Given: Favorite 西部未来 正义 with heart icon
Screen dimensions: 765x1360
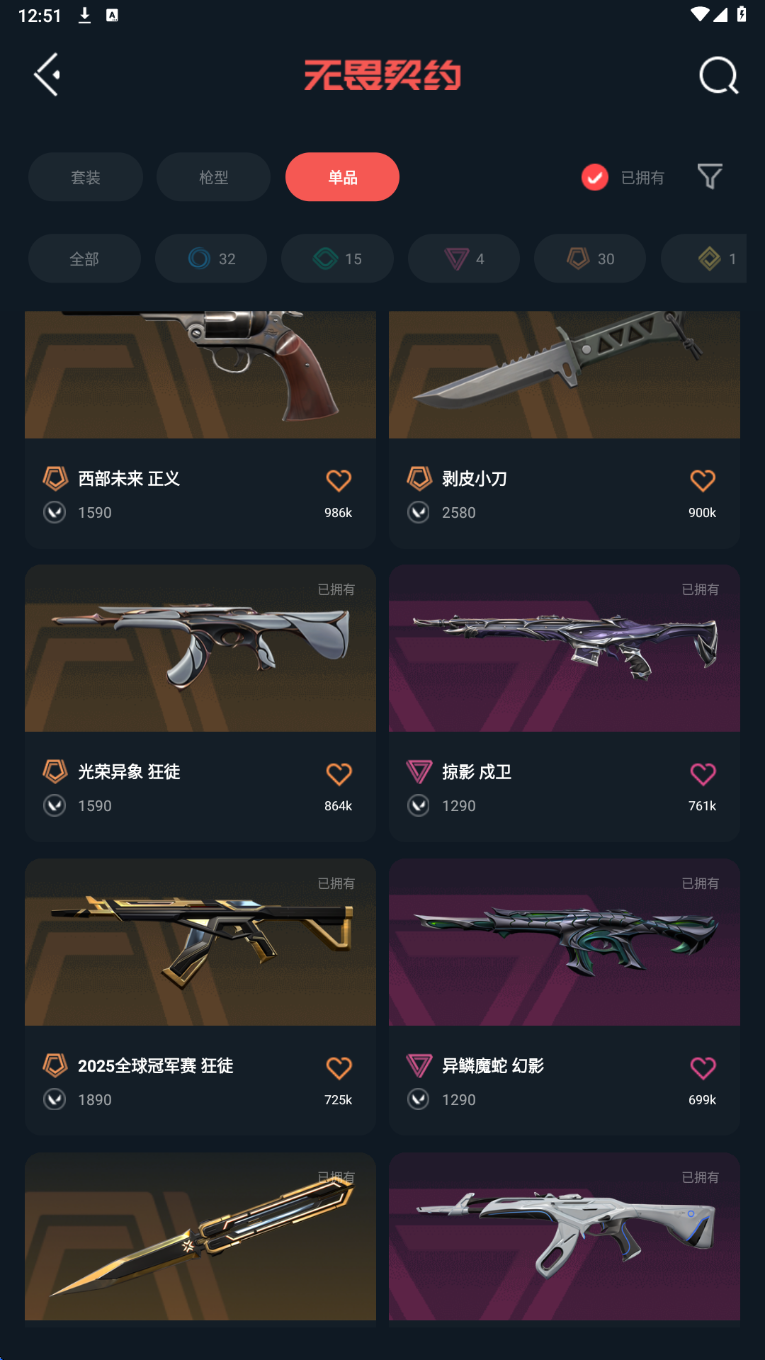Looking at the screenshot, I should tap(339, 481).
